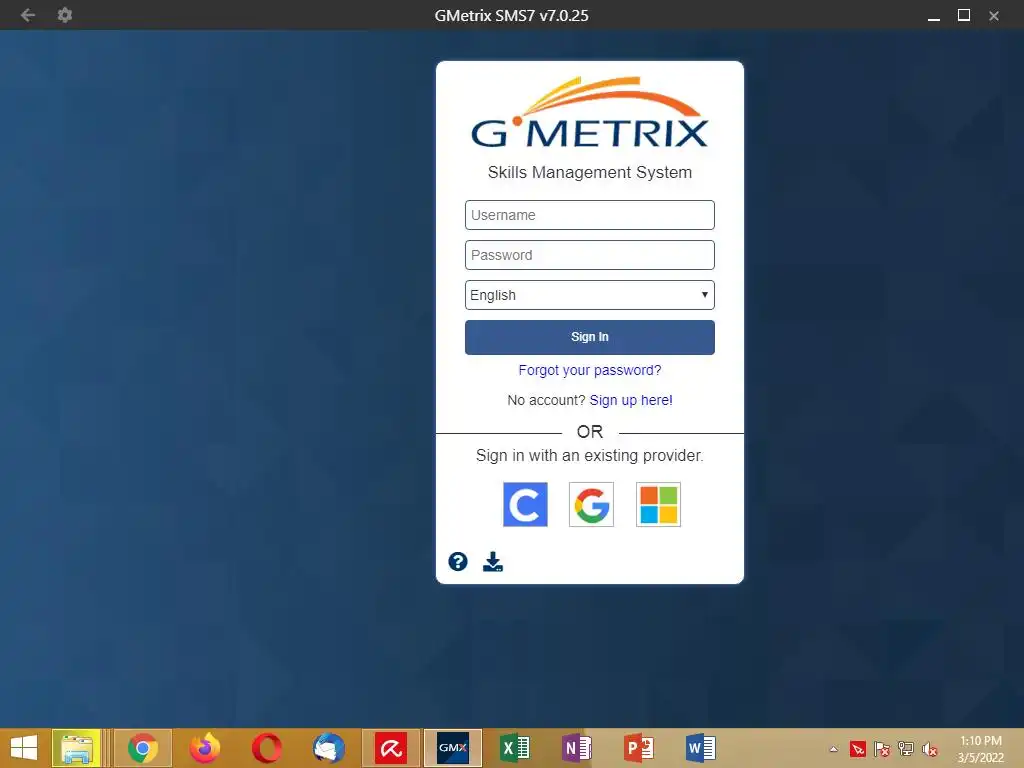The height and width of the screenshot is (768, 1024).
Task: Open the settings gear in title bar
Action: tap(65, 14)
